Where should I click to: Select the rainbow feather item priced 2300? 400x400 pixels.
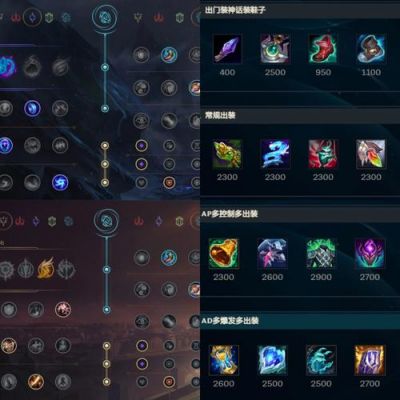(371, 154)
